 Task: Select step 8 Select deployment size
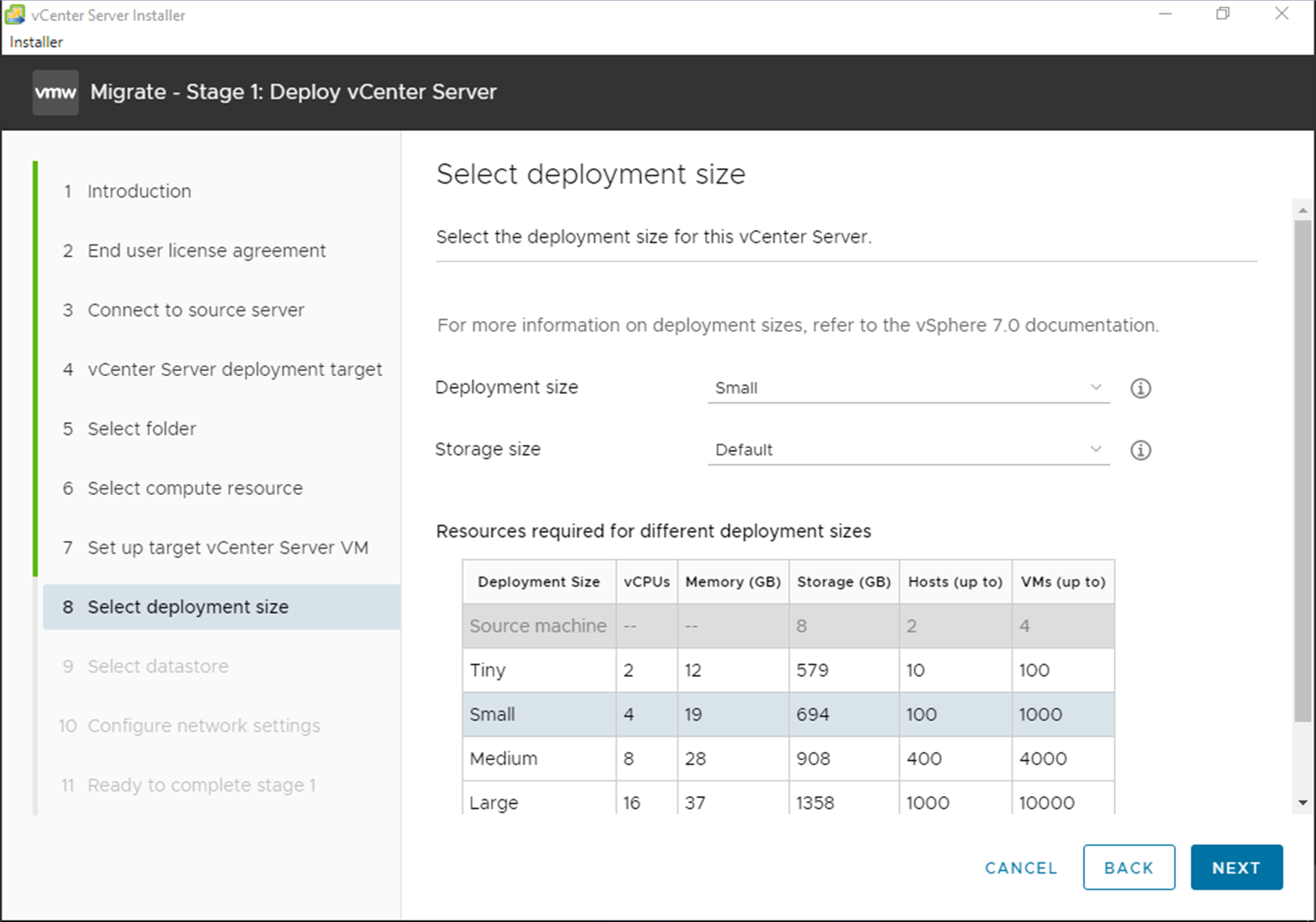coord(221,607)
